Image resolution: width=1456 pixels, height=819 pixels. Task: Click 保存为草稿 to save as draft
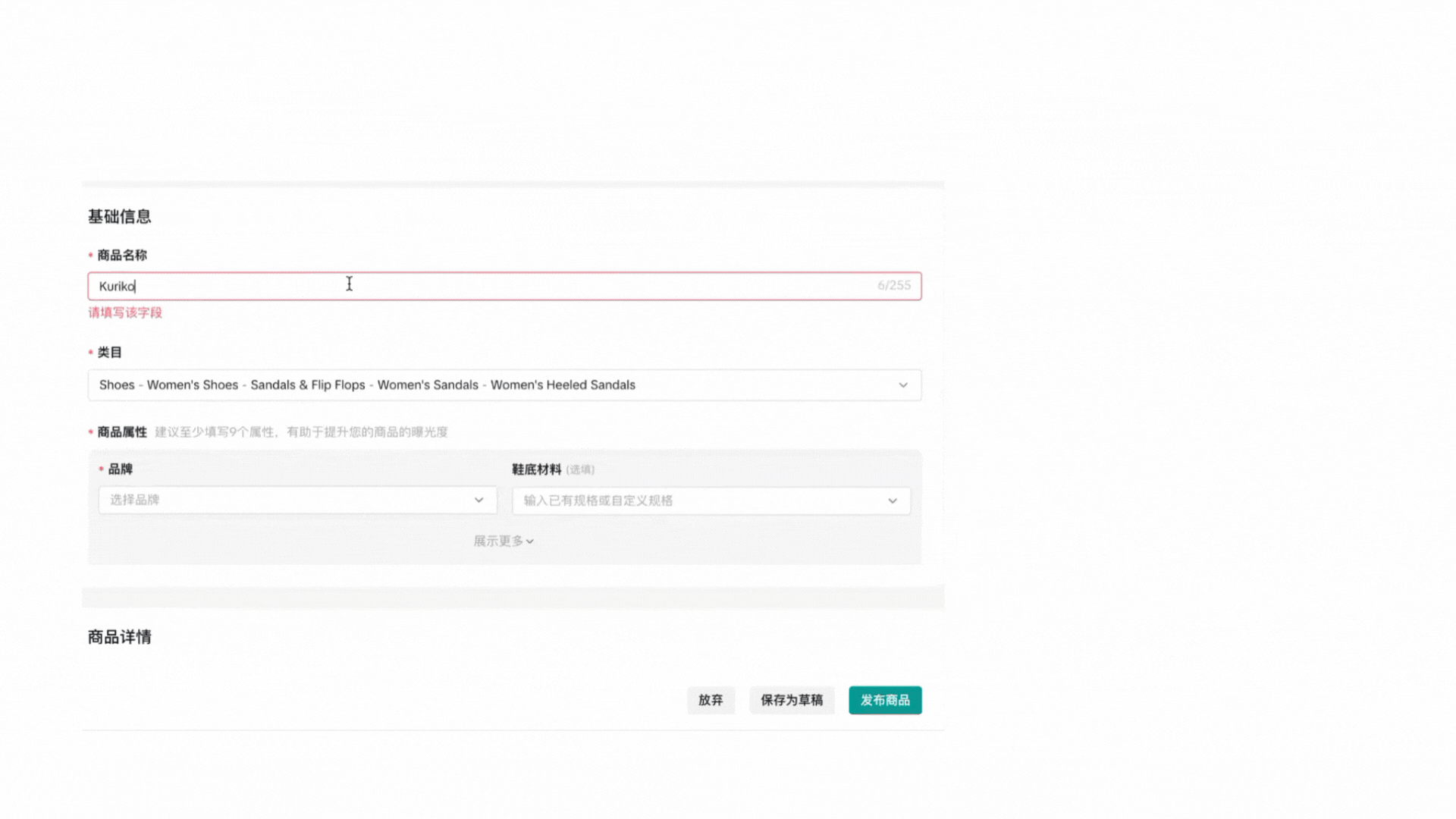point(792,700)
